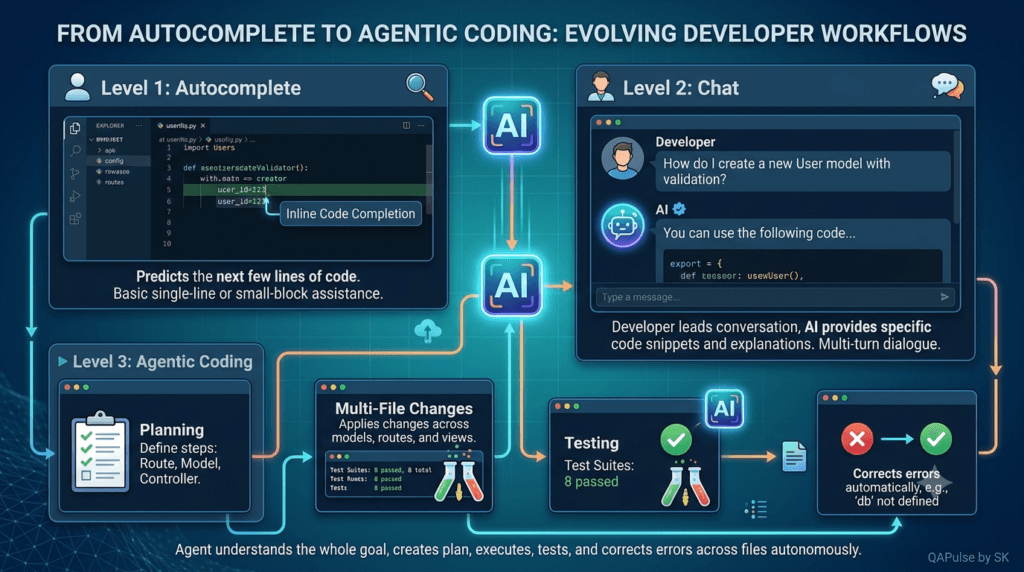Click the ghost suggestion user_id=123 on line 6
Image resolution: width=1024 pixels, height=572 pixels.
click(x=241, y=201)
